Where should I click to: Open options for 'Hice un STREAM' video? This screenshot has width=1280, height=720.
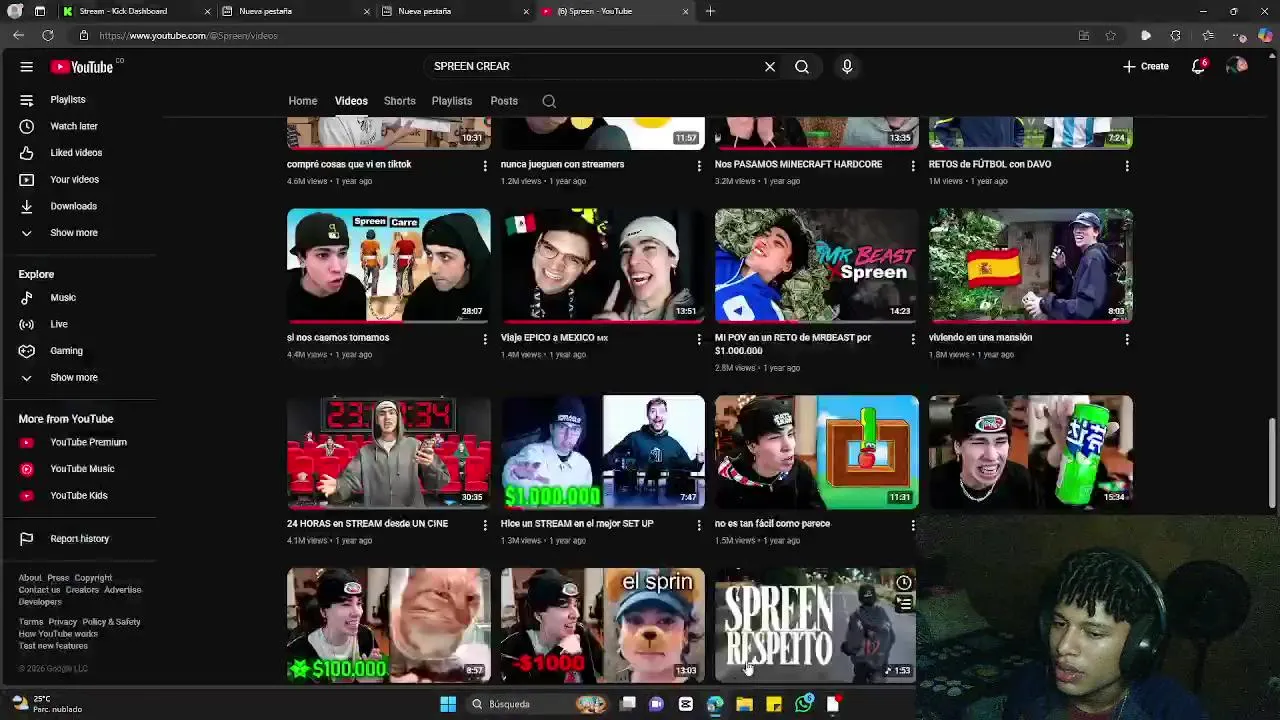click(x=699, y=525)
